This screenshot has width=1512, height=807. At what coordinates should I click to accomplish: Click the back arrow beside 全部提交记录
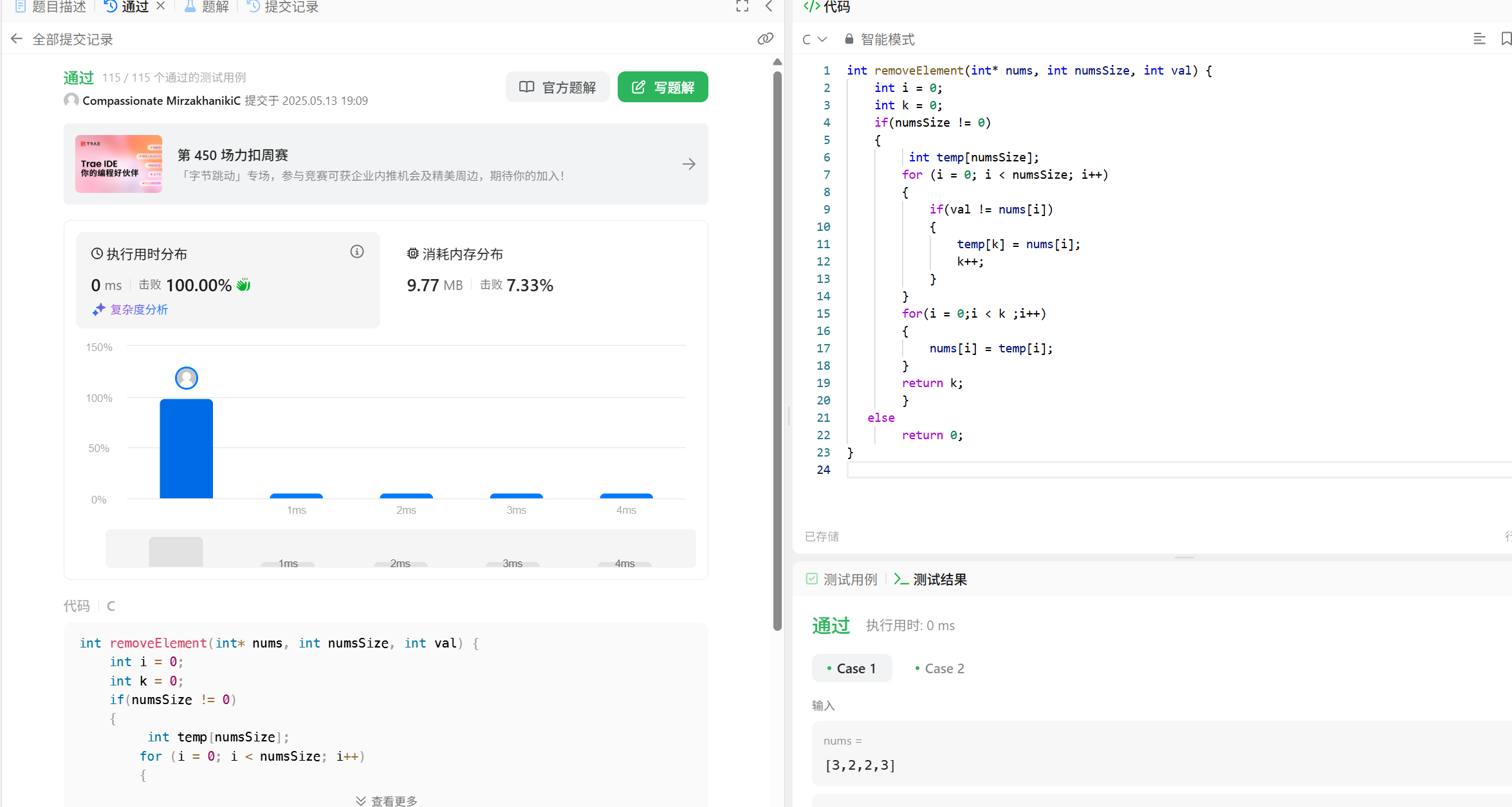pos(17,39)
